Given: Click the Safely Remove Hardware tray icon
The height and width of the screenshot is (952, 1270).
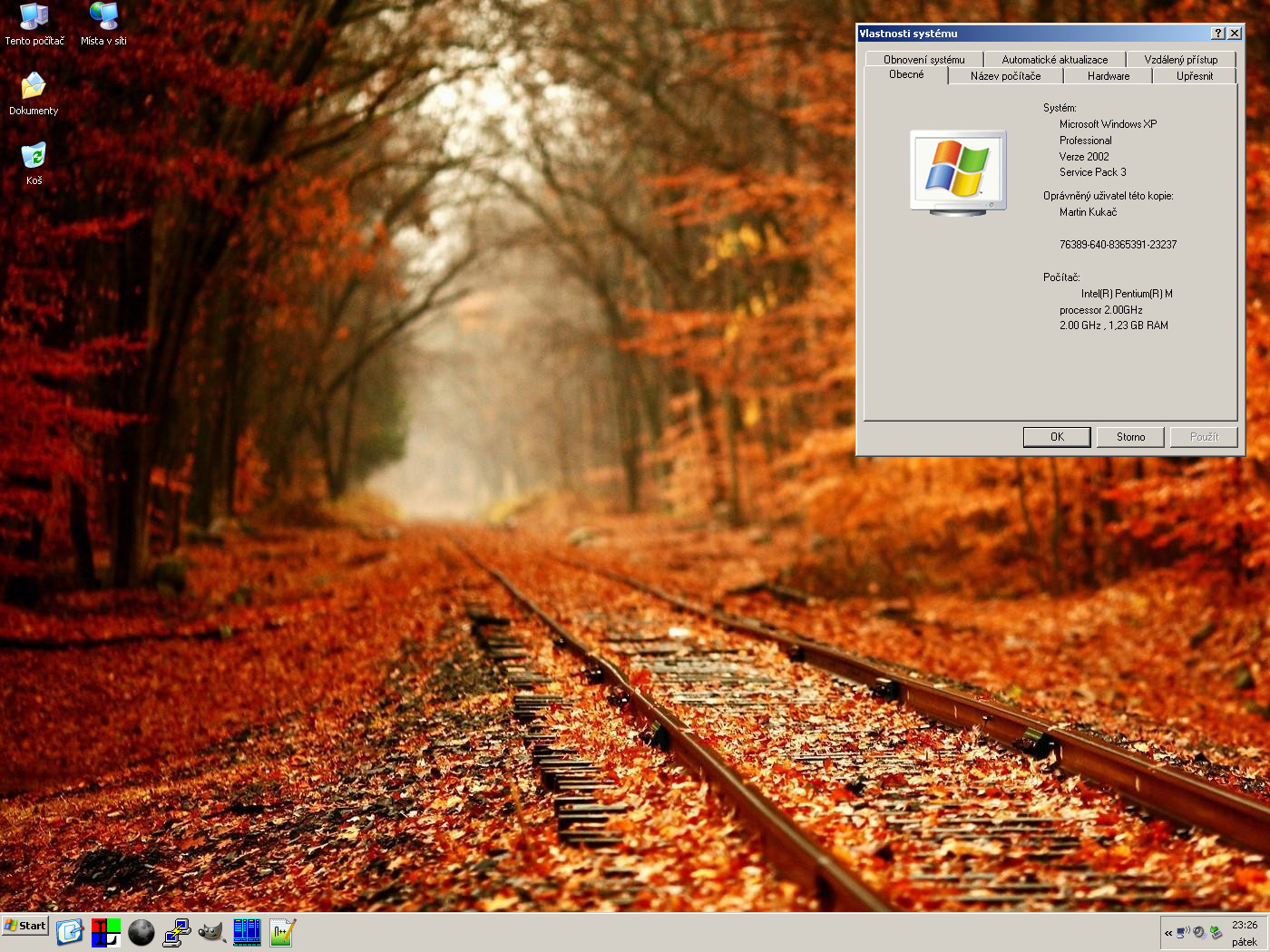Looking at the screenshot, I should [1216, 932].
